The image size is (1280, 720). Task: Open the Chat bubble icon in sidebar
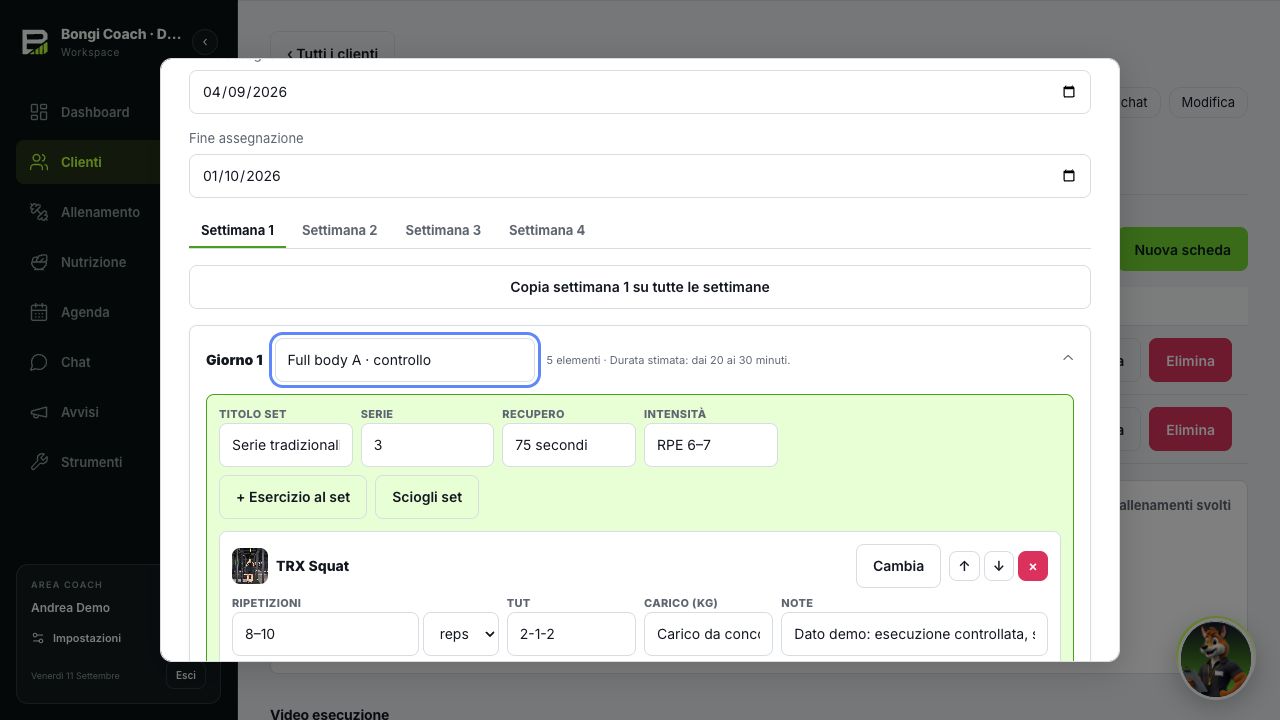[39, 362]
